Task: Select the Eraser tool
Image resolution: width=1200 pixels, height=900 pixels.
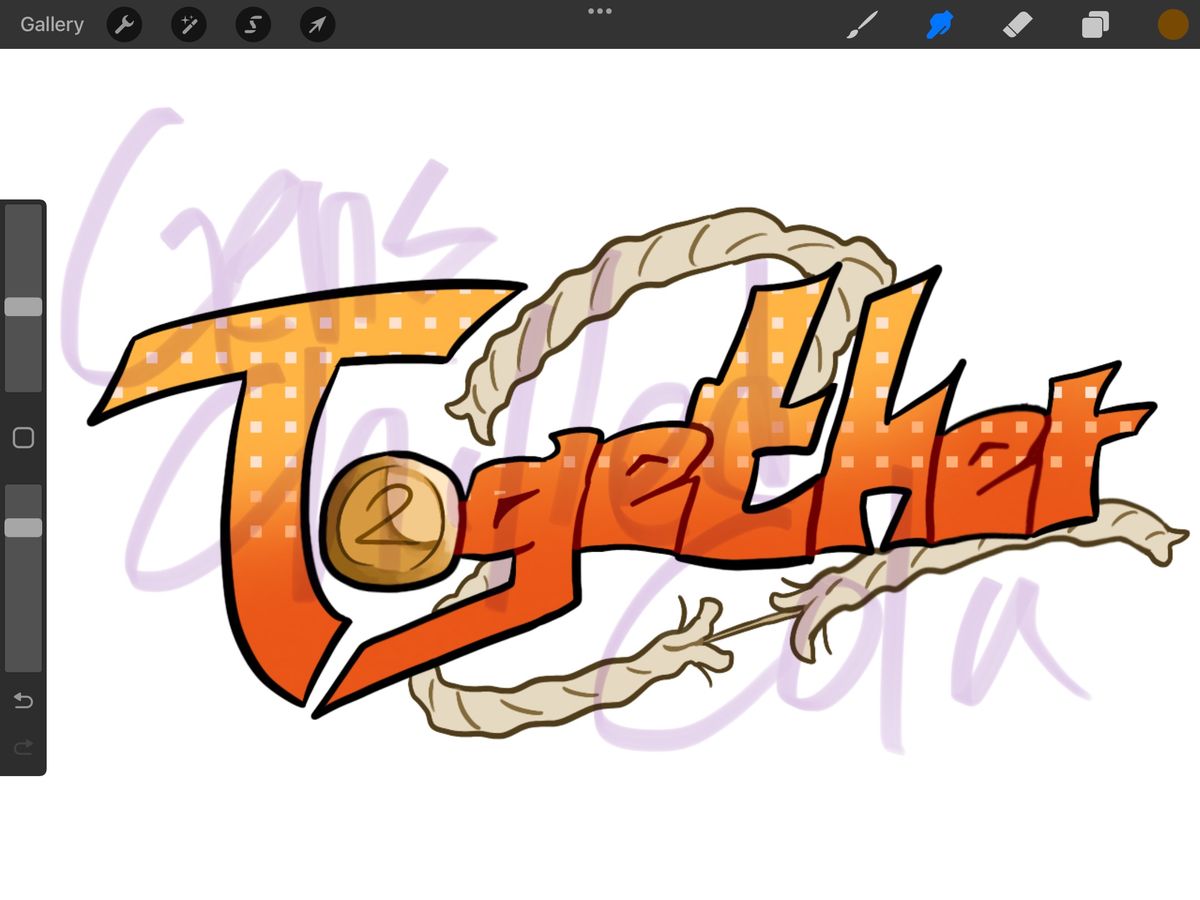Action: 1017,25
